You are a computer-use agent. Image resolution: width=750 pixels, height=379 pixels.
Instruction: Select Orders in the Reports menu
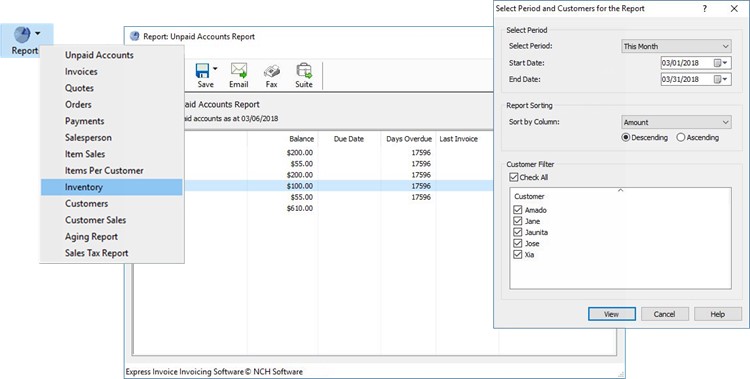coord(111,105)
